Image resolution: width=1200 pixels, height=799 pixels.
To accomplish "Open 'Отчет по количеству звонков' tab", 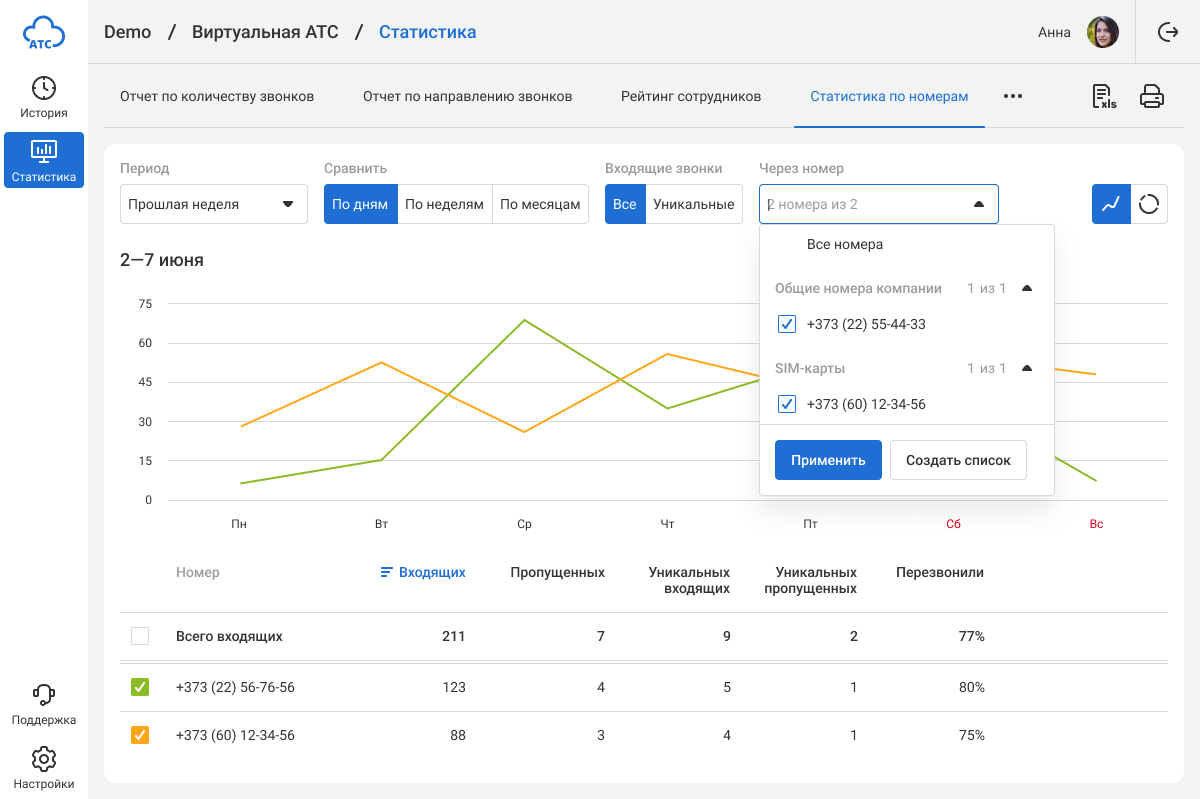I will (217, 97).
